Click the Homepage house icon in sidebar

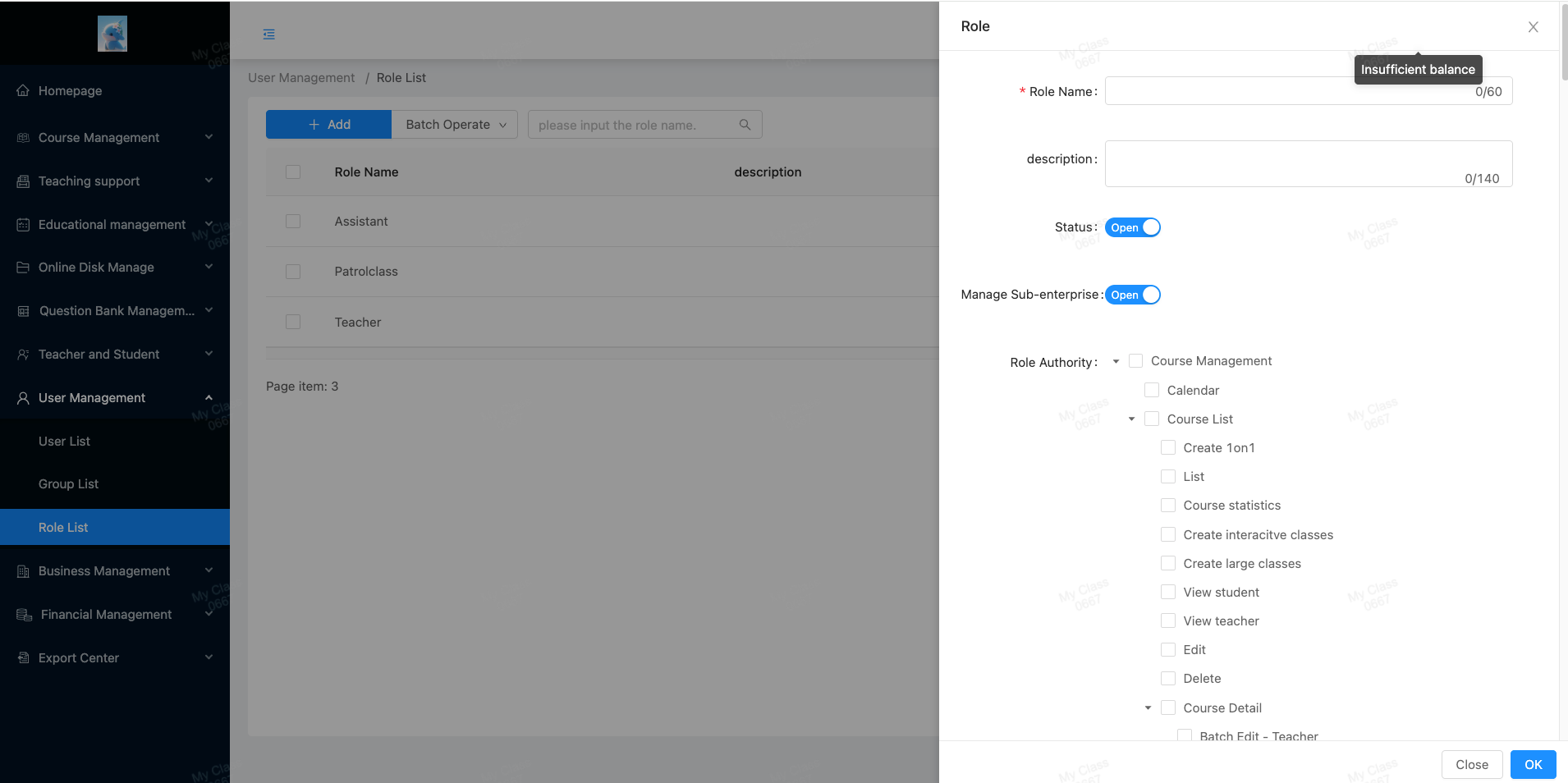coord(23,90)
